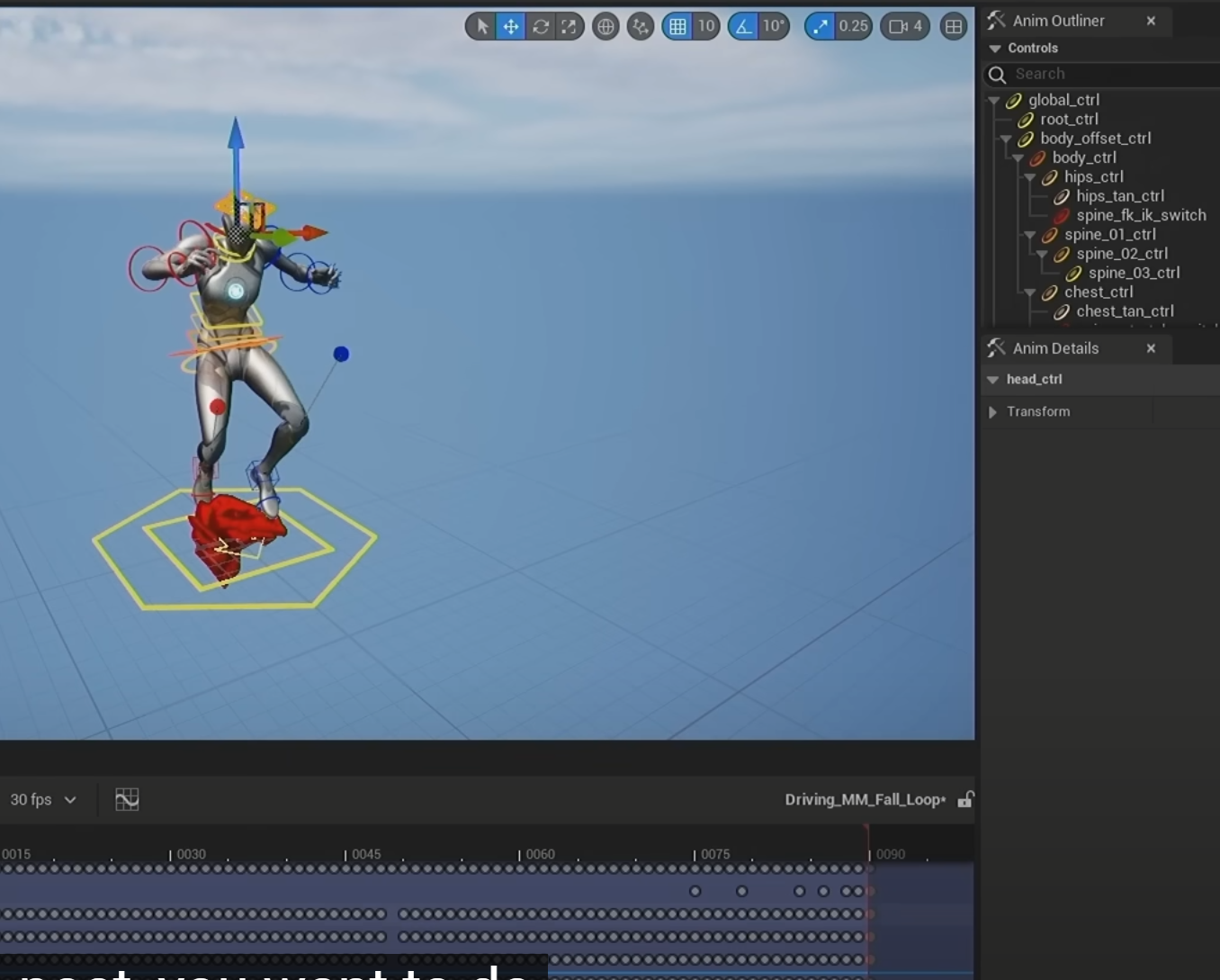Open rotation snap value 10°
1220x980 pixels.
pos(774,26)
